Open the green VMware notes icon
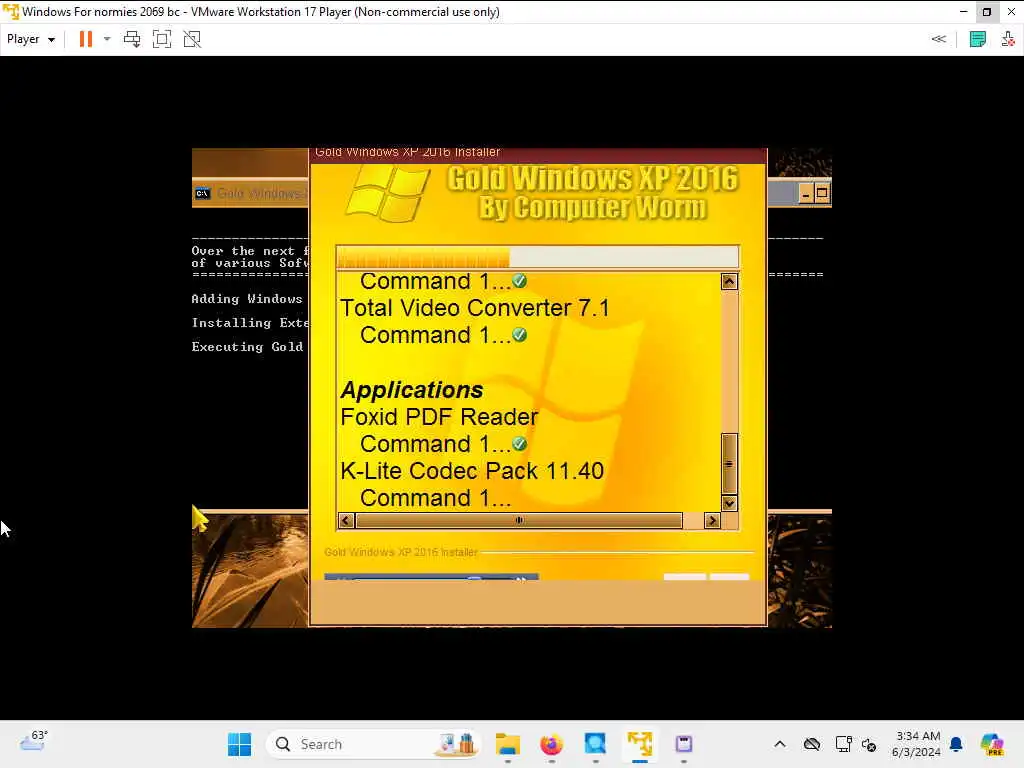The width and height of the screenshot is (1024, 768). click(978, 39)
